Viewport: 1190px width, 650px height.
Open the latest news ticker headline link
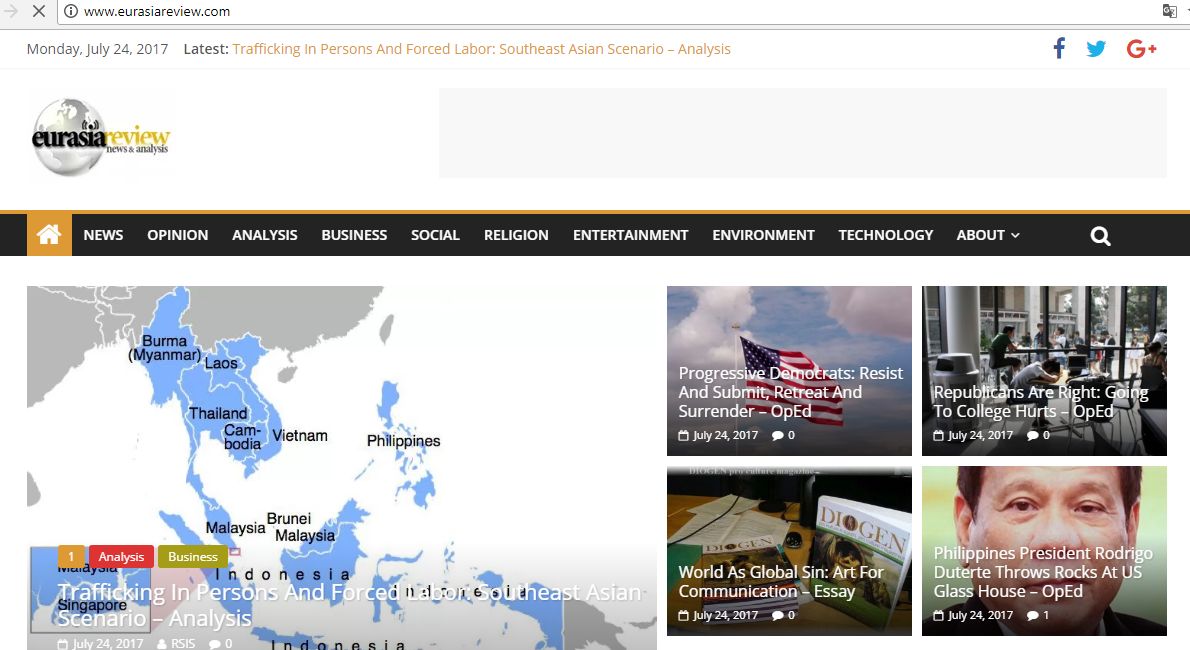click(481, 49)
